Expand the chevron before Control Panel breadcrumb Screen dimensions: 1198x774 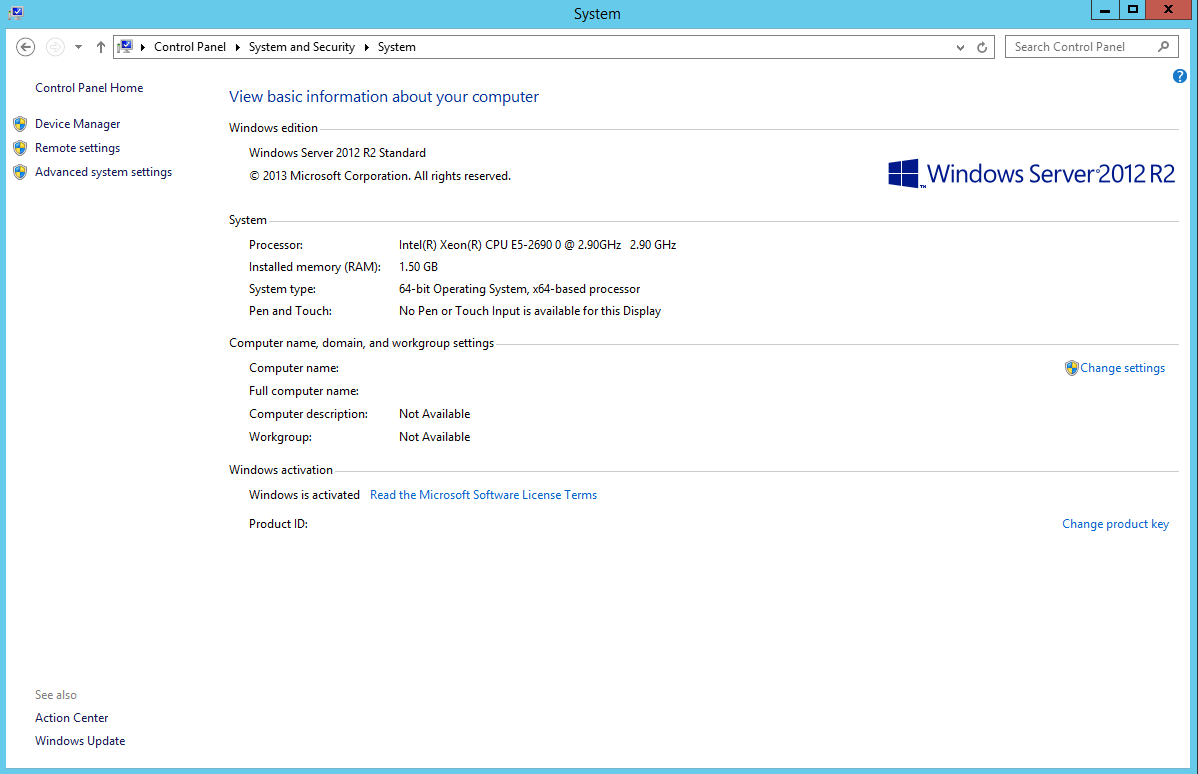coord(143,47)
